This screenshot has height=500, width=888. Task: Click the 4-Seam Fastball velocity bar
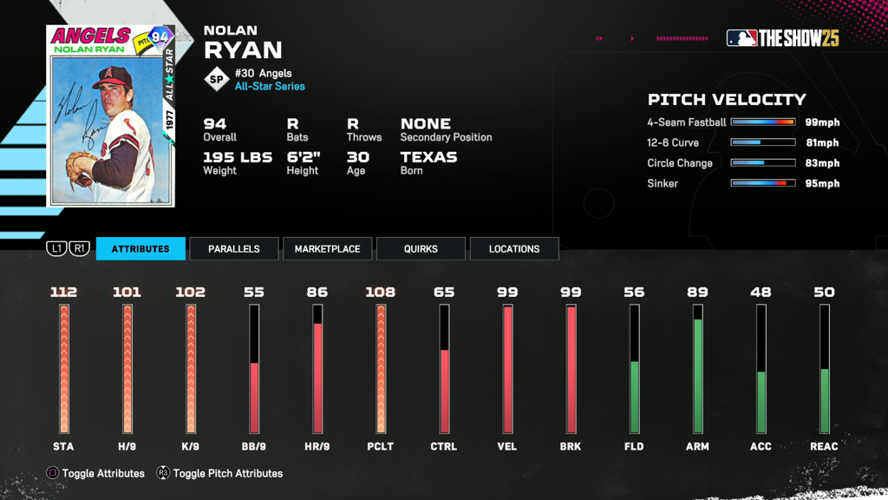(763, 122)
